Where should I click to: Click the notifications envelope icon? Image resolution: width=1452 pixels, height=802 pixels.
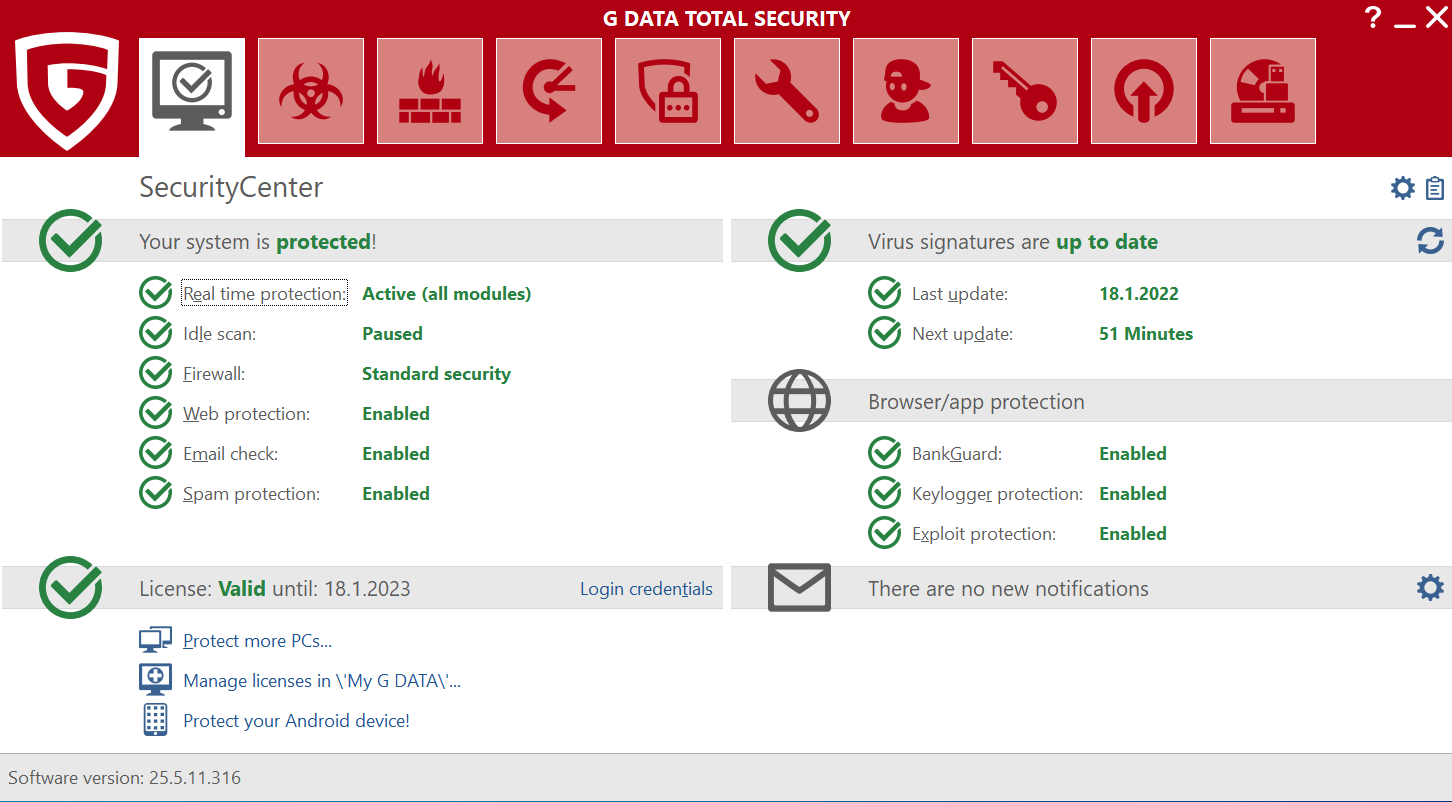point(799,587)
